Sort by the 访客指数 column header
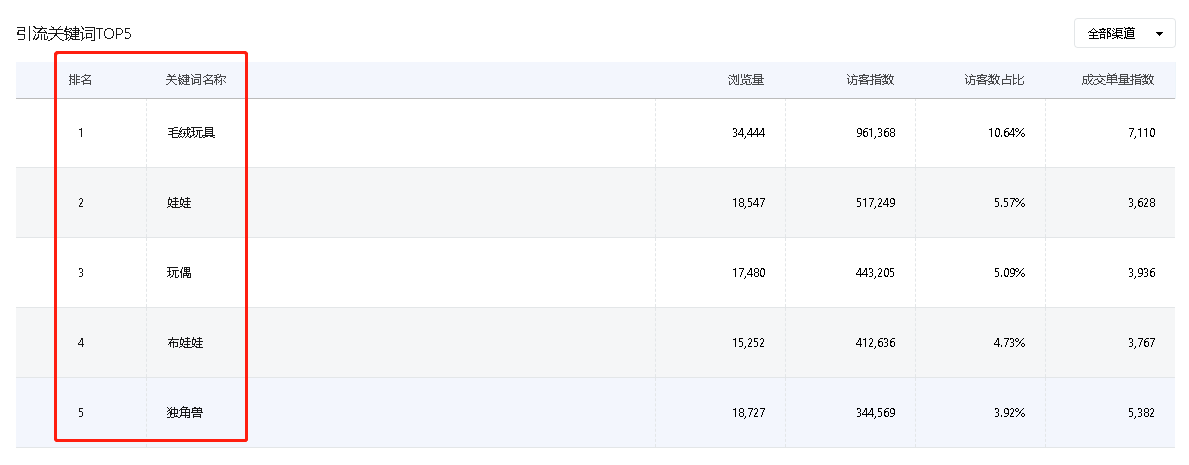This screenshot has height=465, width=1189. pyautogui.click(x=871, y=80)
